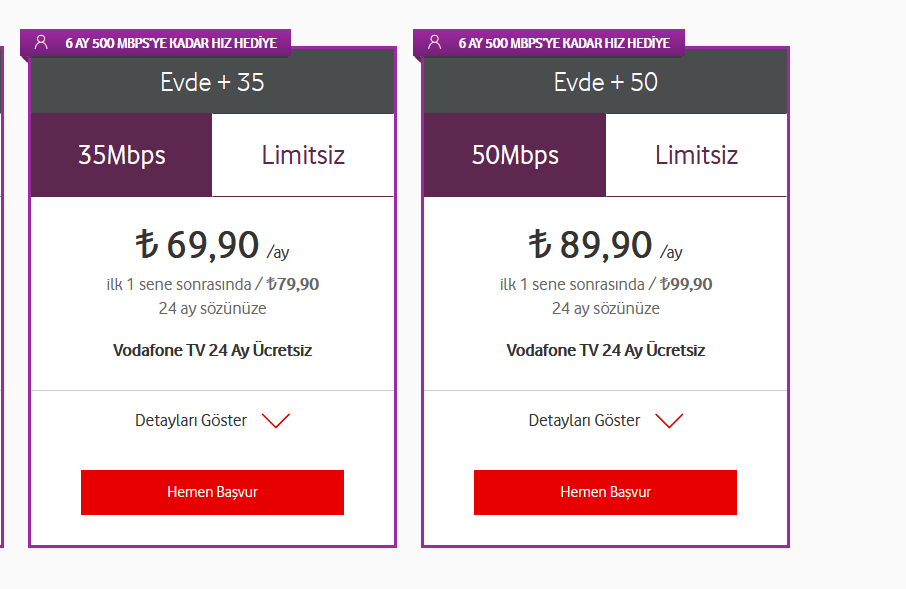This screenshot has width=906, height=589.
Task: Click the Evde + 50 card header
Action: tap(606, 82)
